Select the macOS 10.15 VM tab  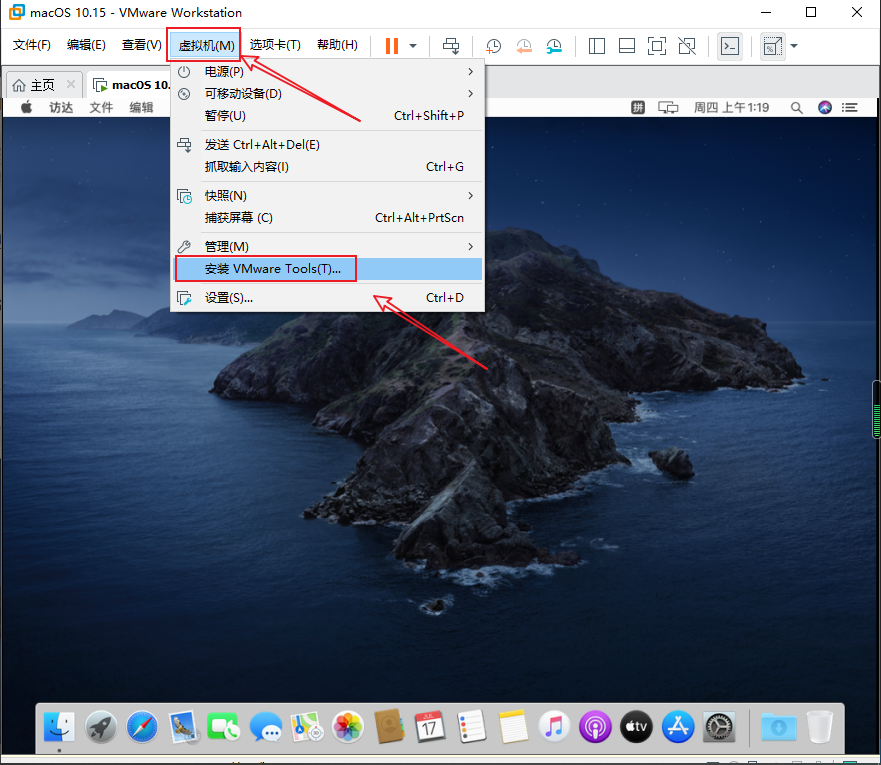pos(130,85)
